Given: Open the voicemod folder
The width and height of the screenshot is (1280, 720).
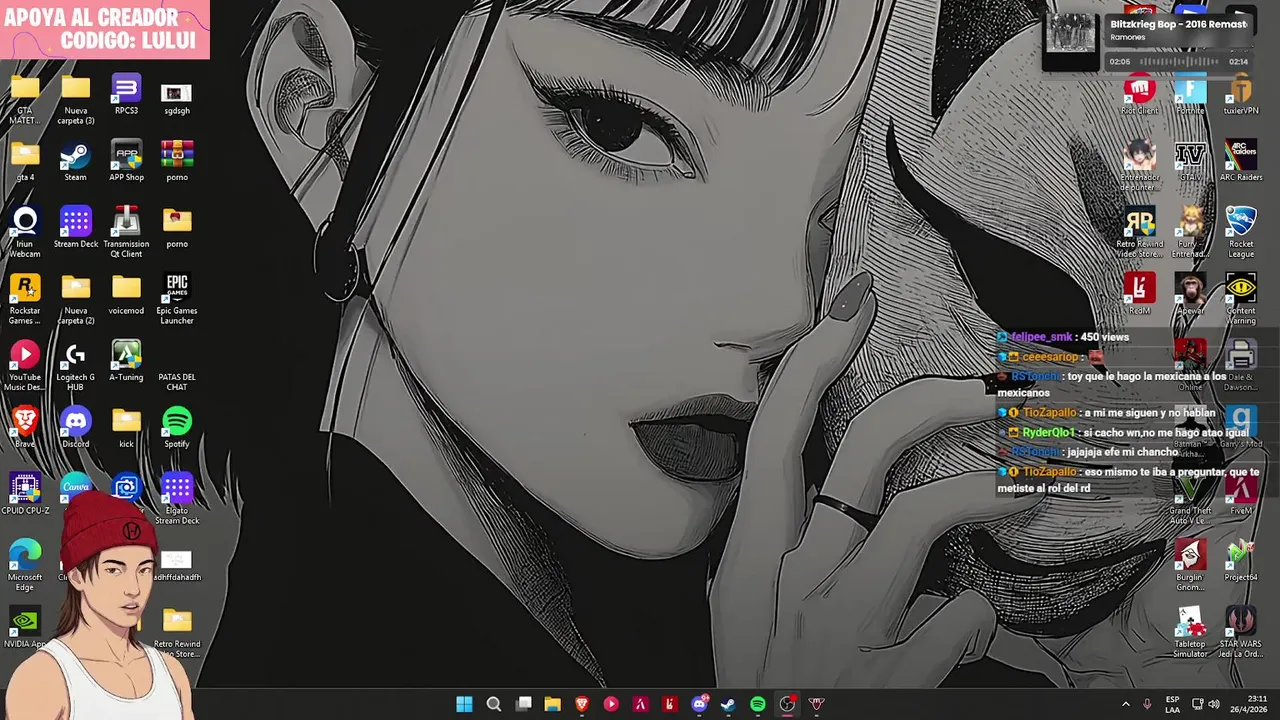Looking at the screenshot, I should click(126, 296).
